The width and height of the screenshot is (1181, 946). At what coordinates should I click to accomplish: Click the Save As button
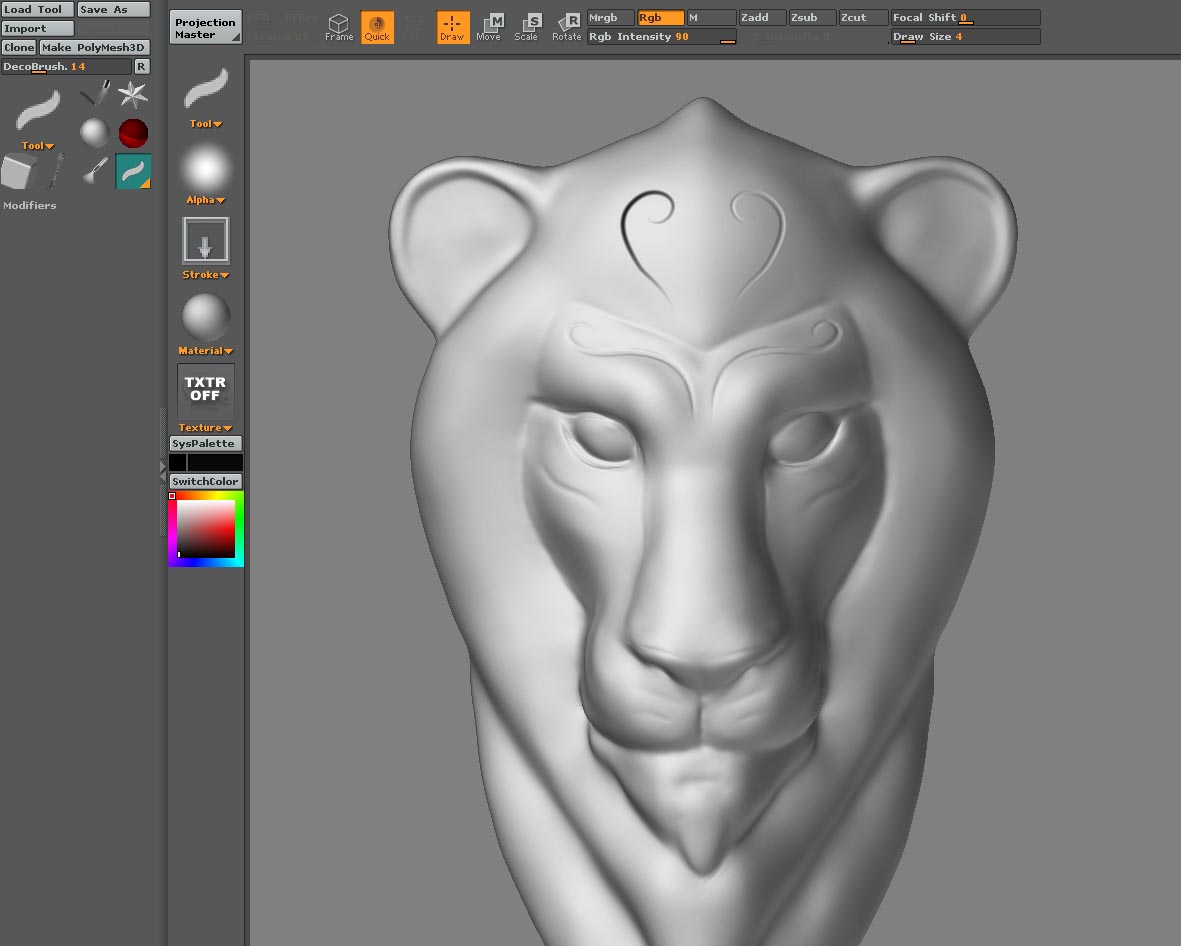114,9
